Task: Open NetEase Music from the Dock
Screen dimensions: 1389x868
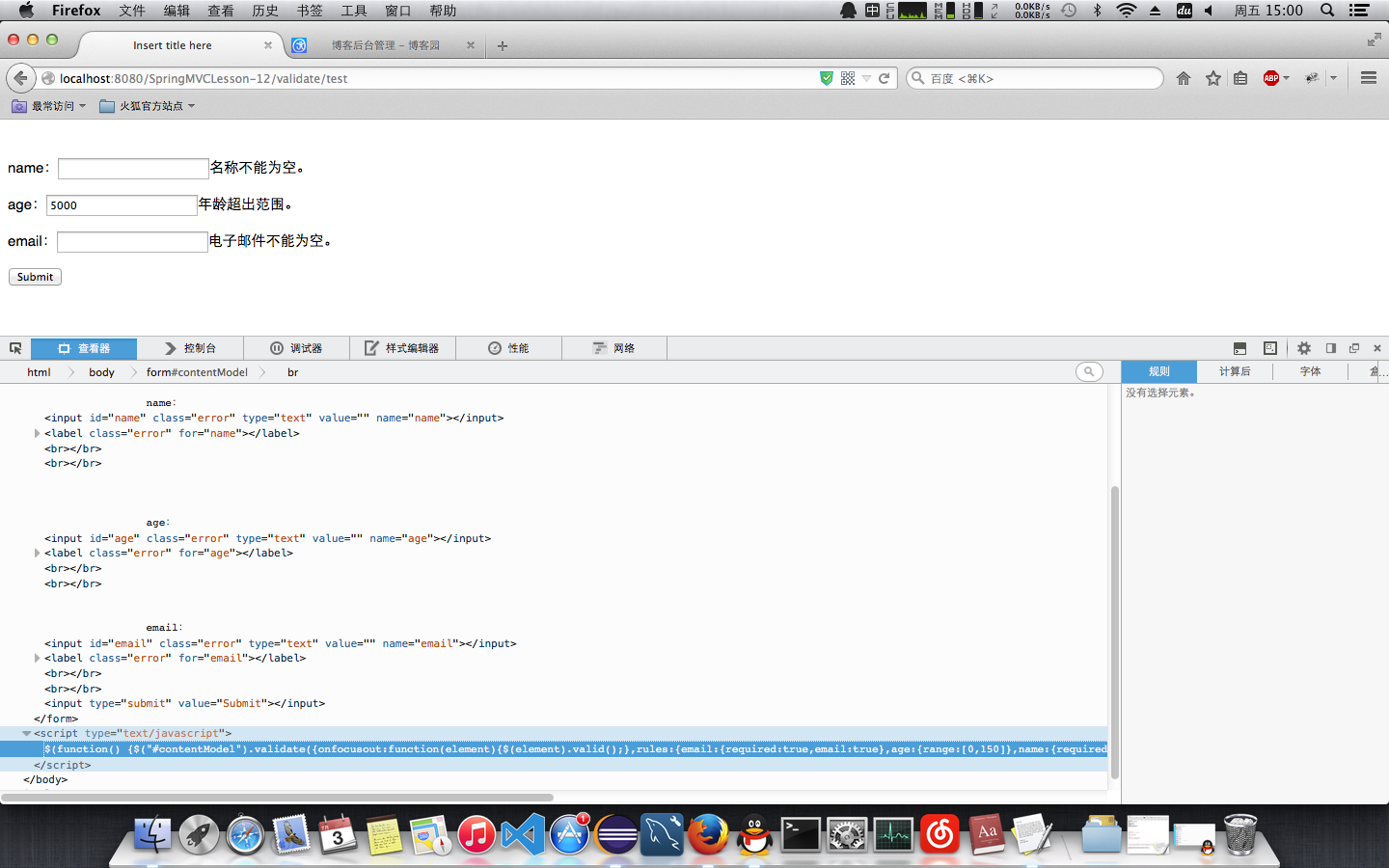Action: [940, 834]
